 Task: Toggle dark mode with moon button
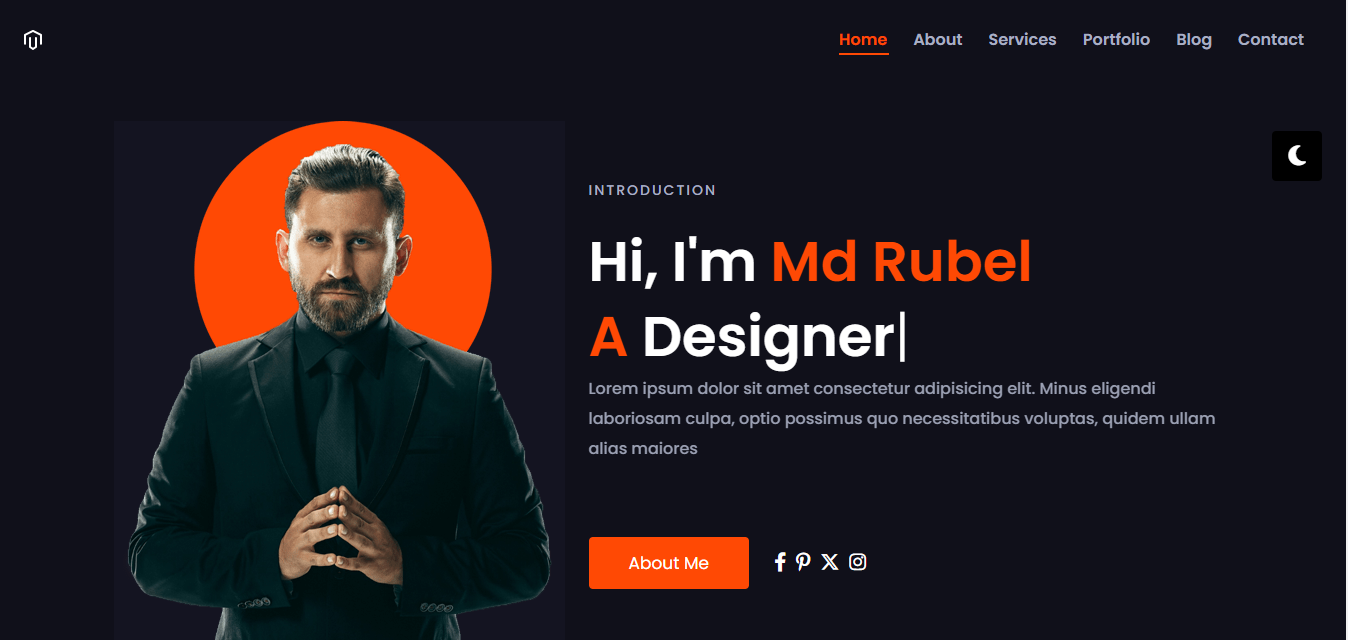pyautogui.click(x=1296, y=156)
